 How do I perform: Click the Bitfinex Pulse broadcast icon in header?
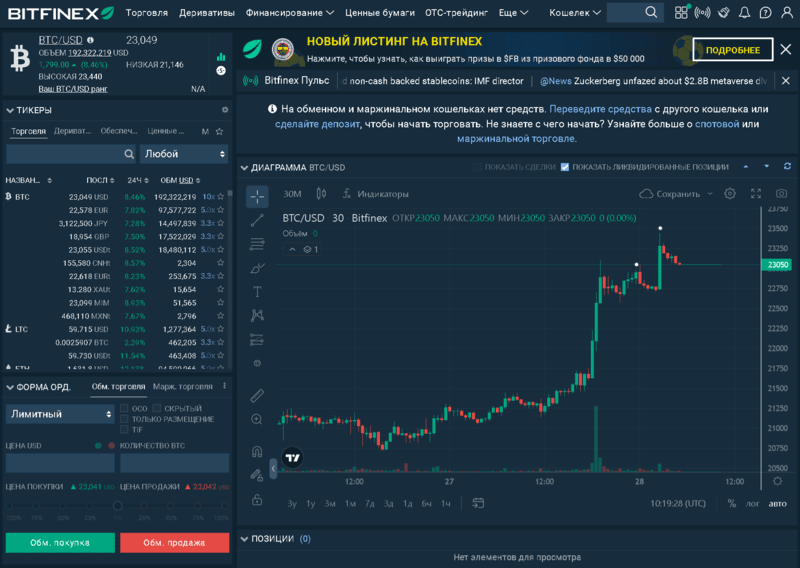(703, 13)
